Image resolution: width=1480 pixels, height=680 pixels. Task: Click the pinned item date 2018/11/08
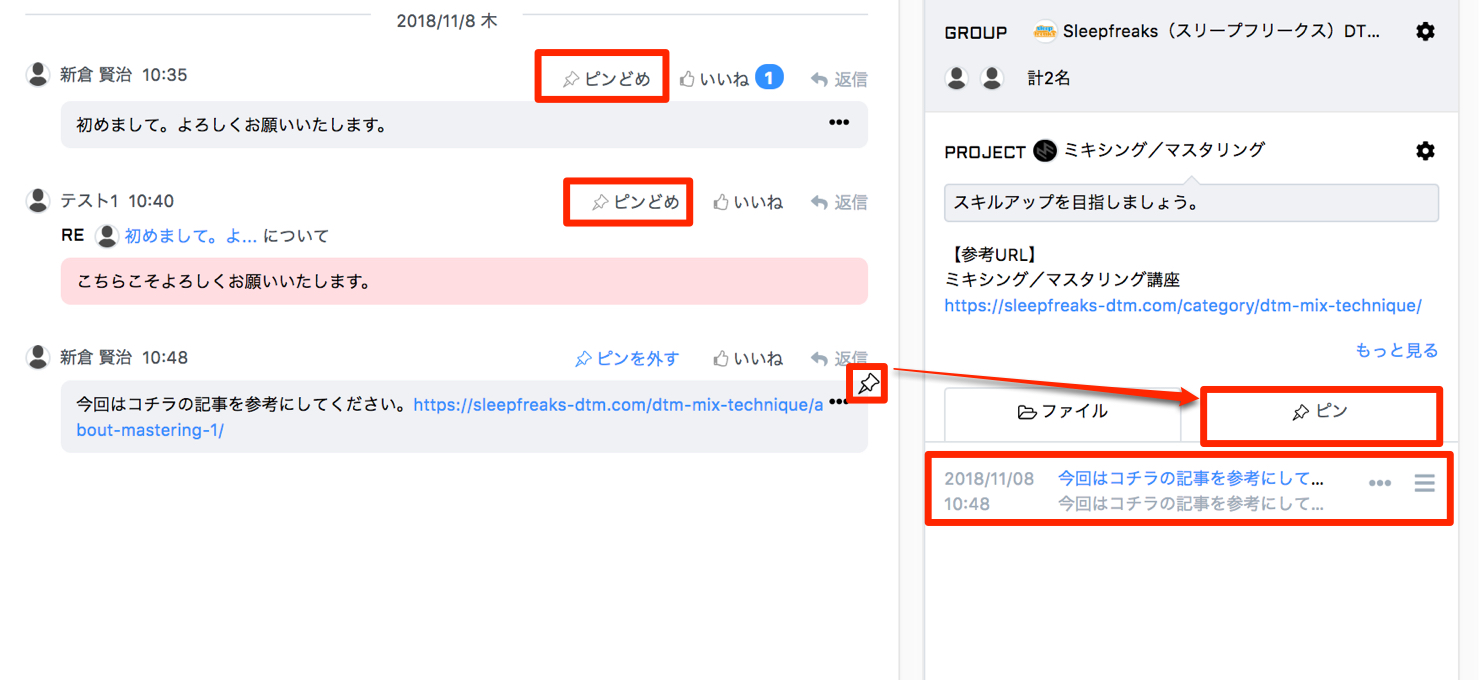coord(989,479)
